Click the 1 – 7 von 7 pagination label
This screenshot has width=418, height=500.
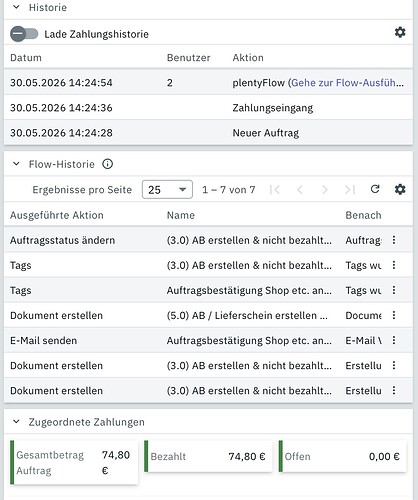tap(229, 190)
